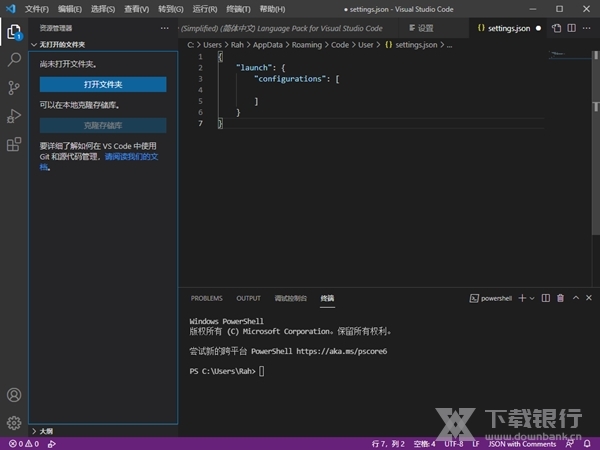Open the 选择(S) menu
The image size is (600, 450).
[x=103, y=9]
